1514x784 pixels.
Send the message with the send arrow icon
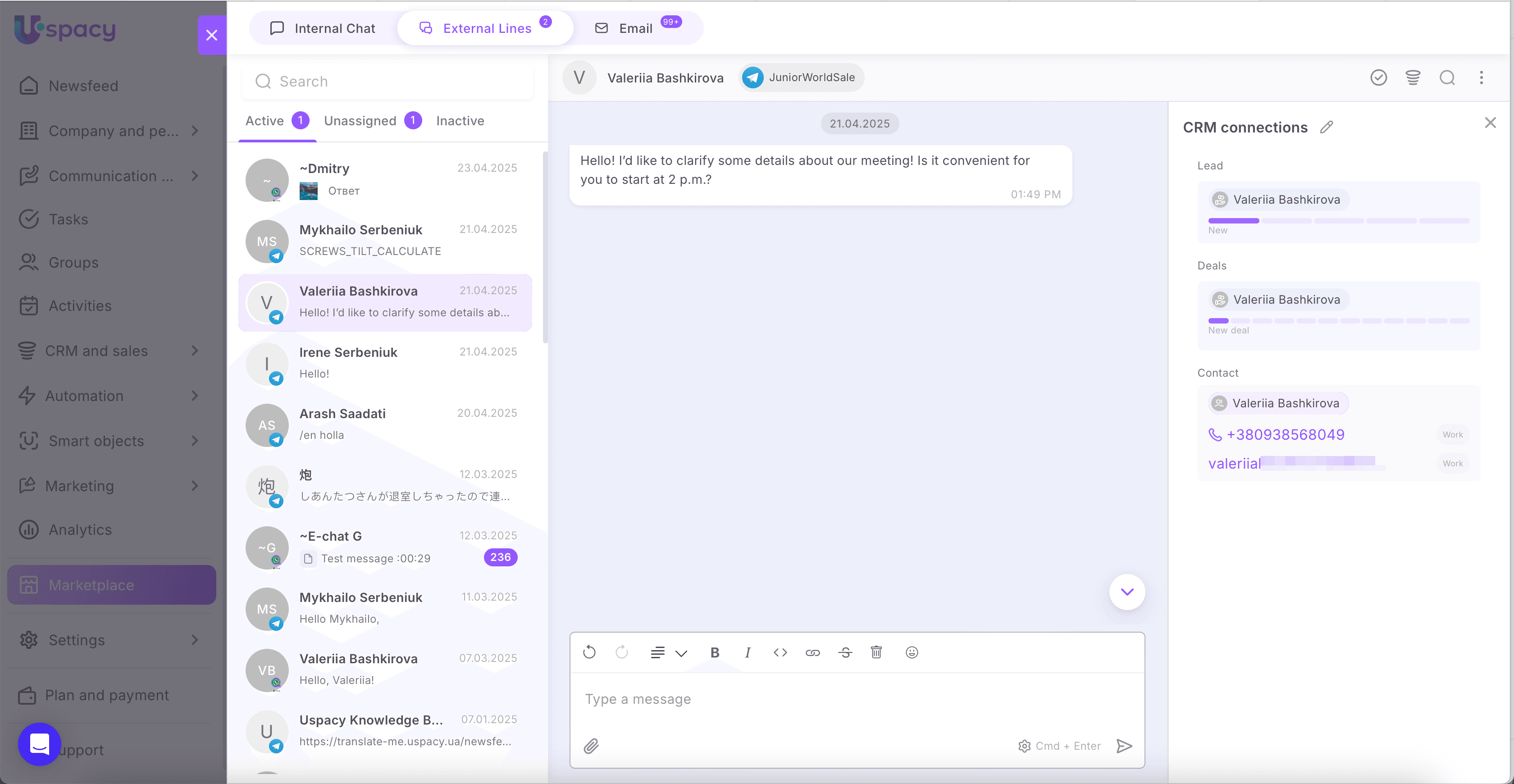[x=1124, y=745]
